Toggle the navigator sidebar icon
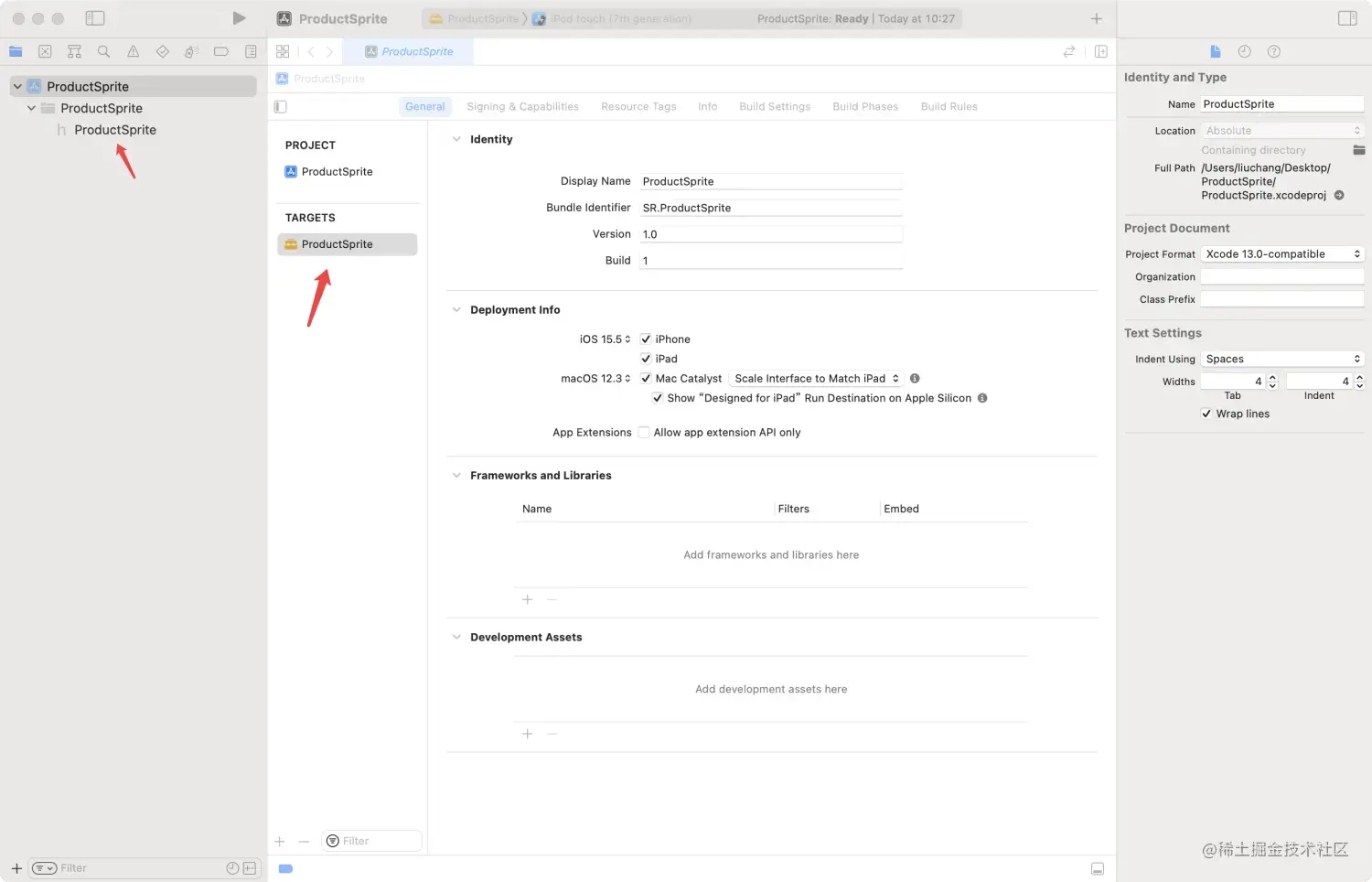The height and width of the screenshot is (882, 1372). tap(95, 18)
